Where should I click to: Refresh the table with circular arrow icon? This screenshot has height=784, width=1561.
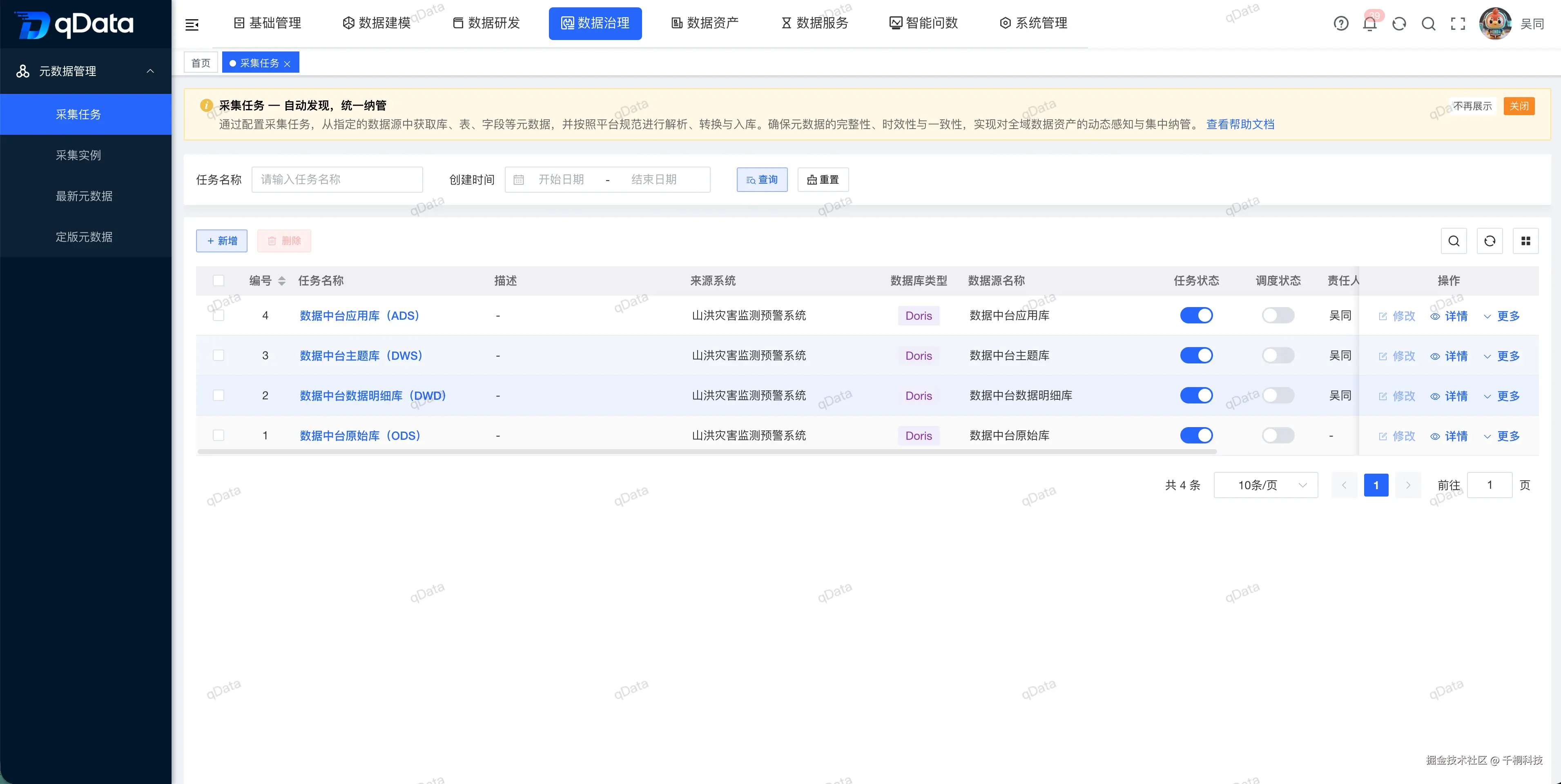[1490, 241]
